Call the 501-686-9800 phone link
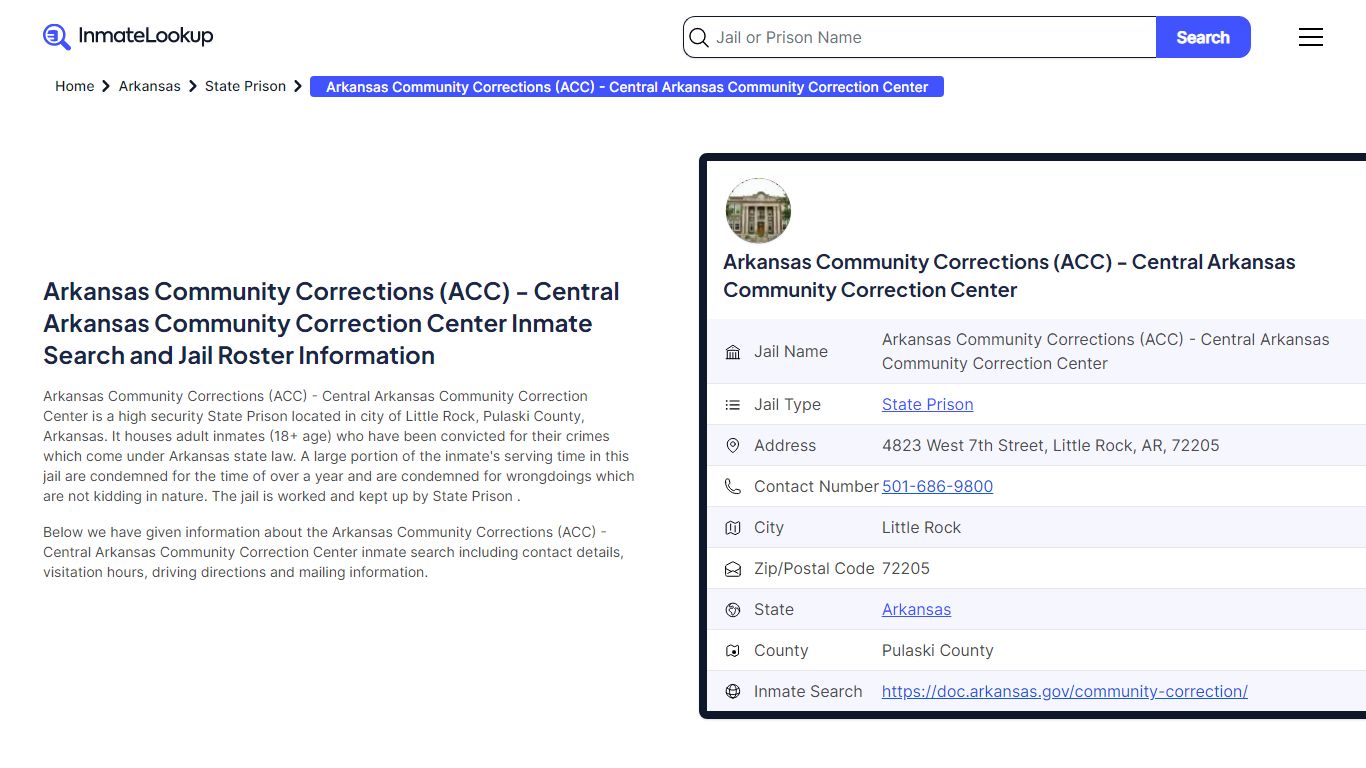The height and width of the screenshot is (768, 1366). click(937, 487)
